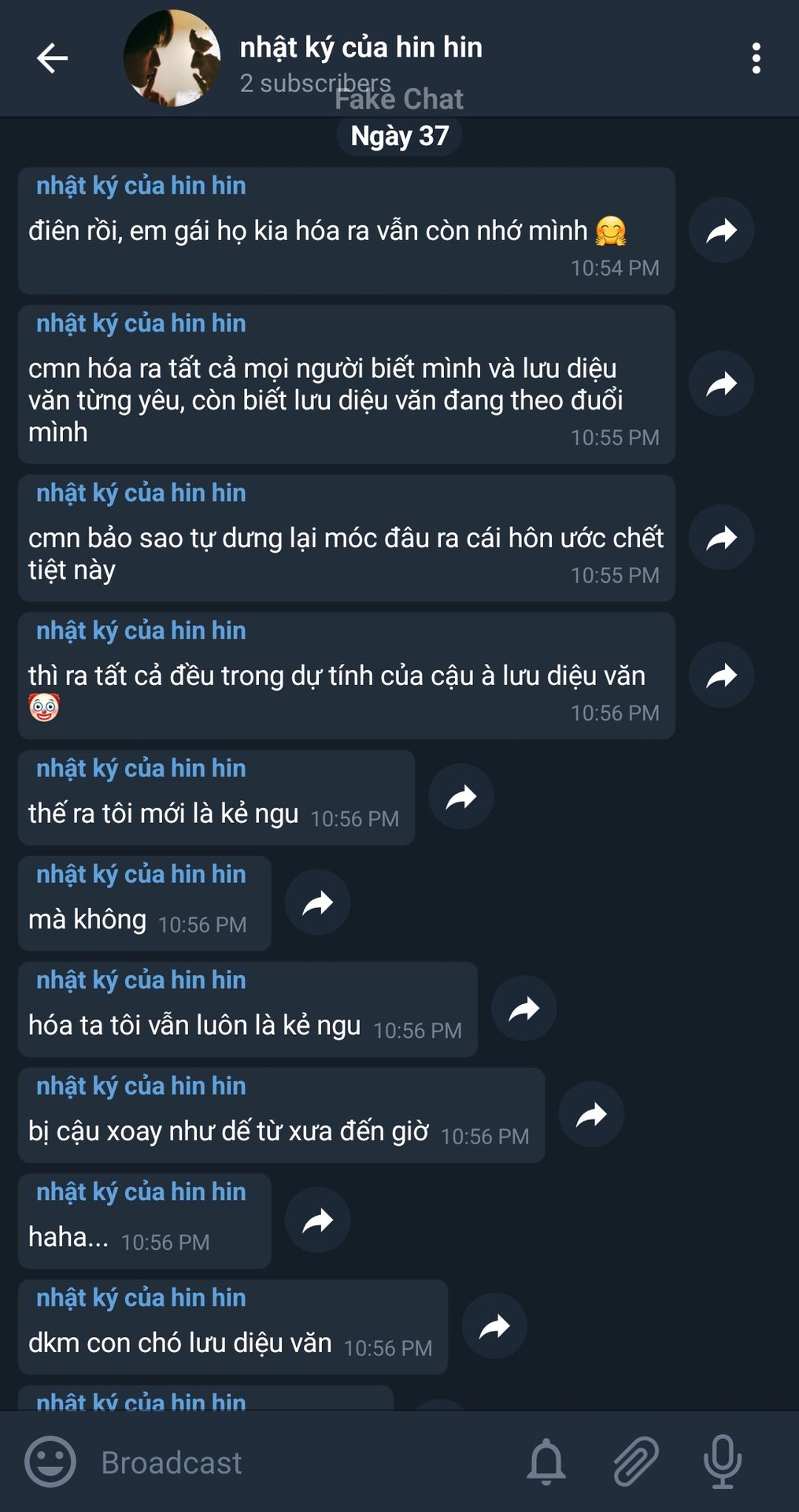Forward the 'hóa ta tôi vẫn luôn' message
799x1512 pixels.
click(524, 1009)
